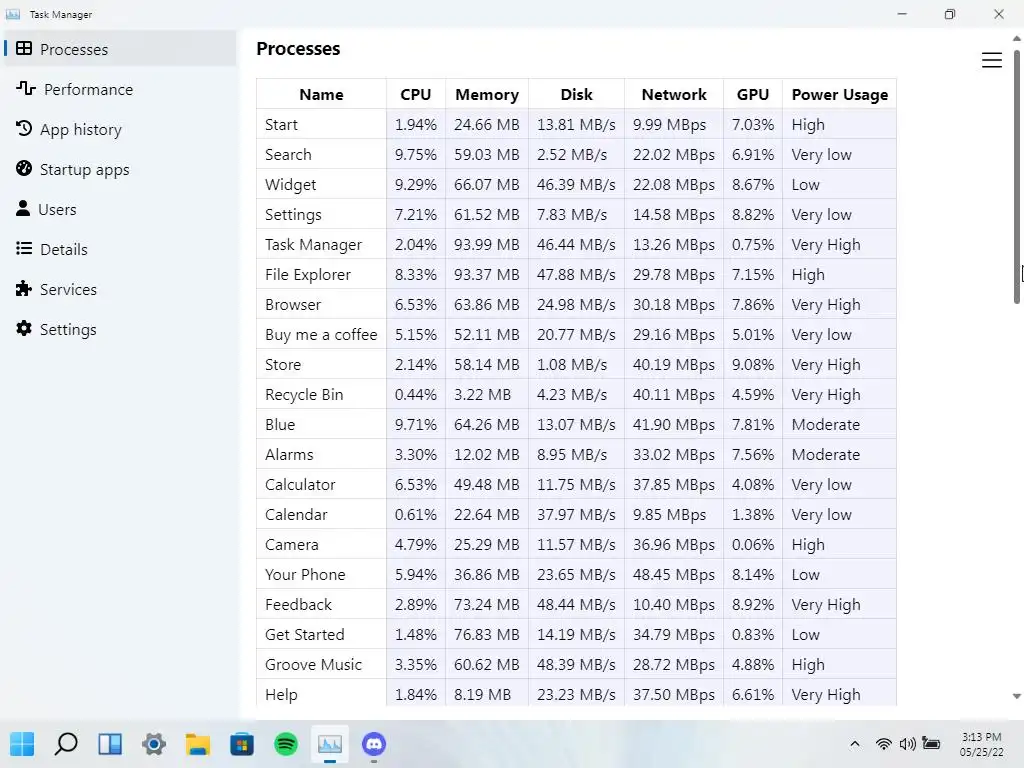Click the App history clock icon

24,129
